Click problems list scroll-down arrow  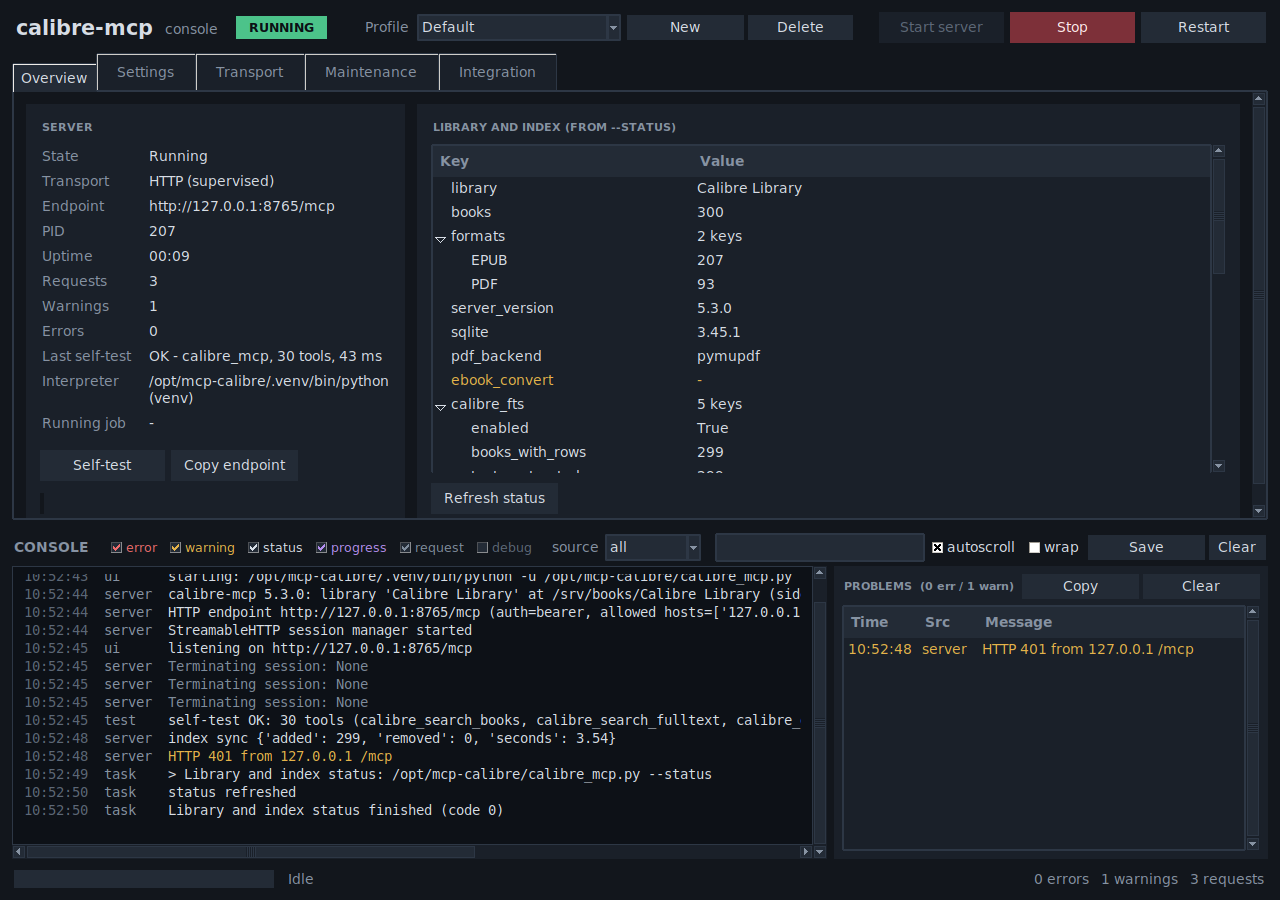[1252, 844]
